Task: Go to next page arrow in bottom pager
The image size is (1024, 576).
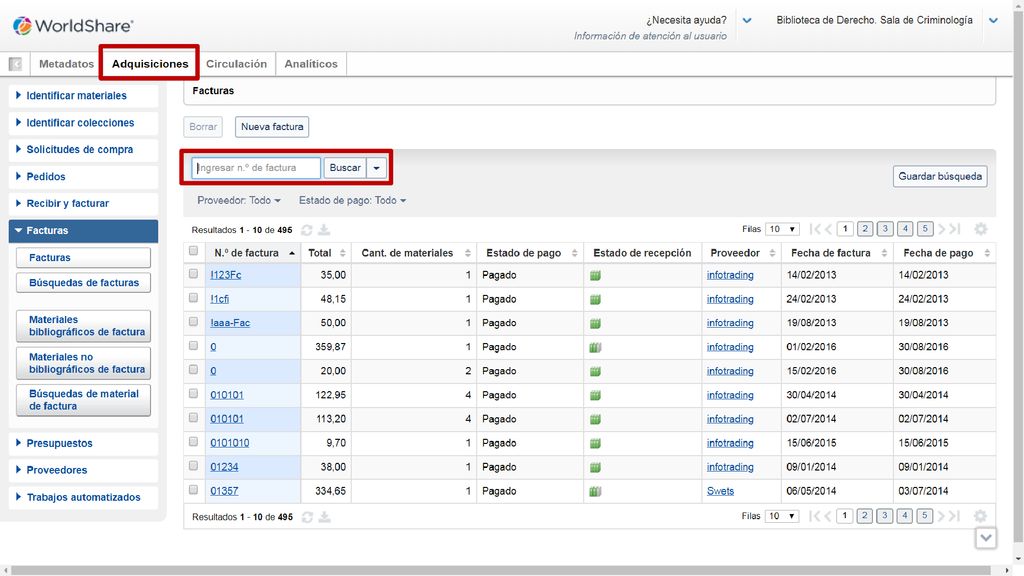Action: [942, 516]
